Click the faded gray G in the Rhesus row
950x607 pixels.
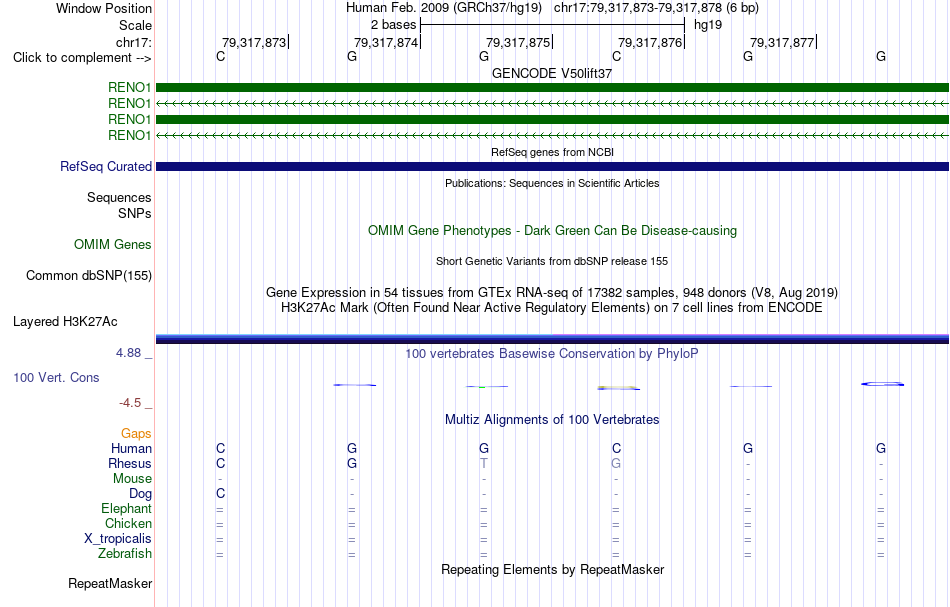616,463
